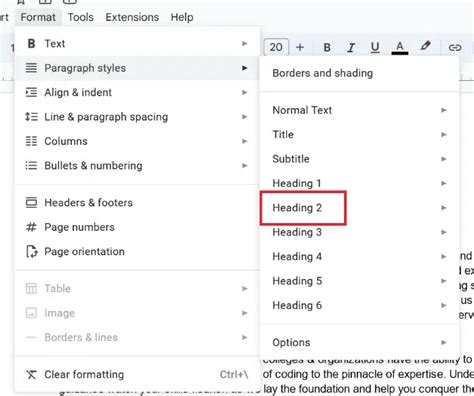This screenshot has width=474, height=396.
Task: Expand the arrow beside Paragraph styles
Action: pyautogui.click(x=245, y=68)
